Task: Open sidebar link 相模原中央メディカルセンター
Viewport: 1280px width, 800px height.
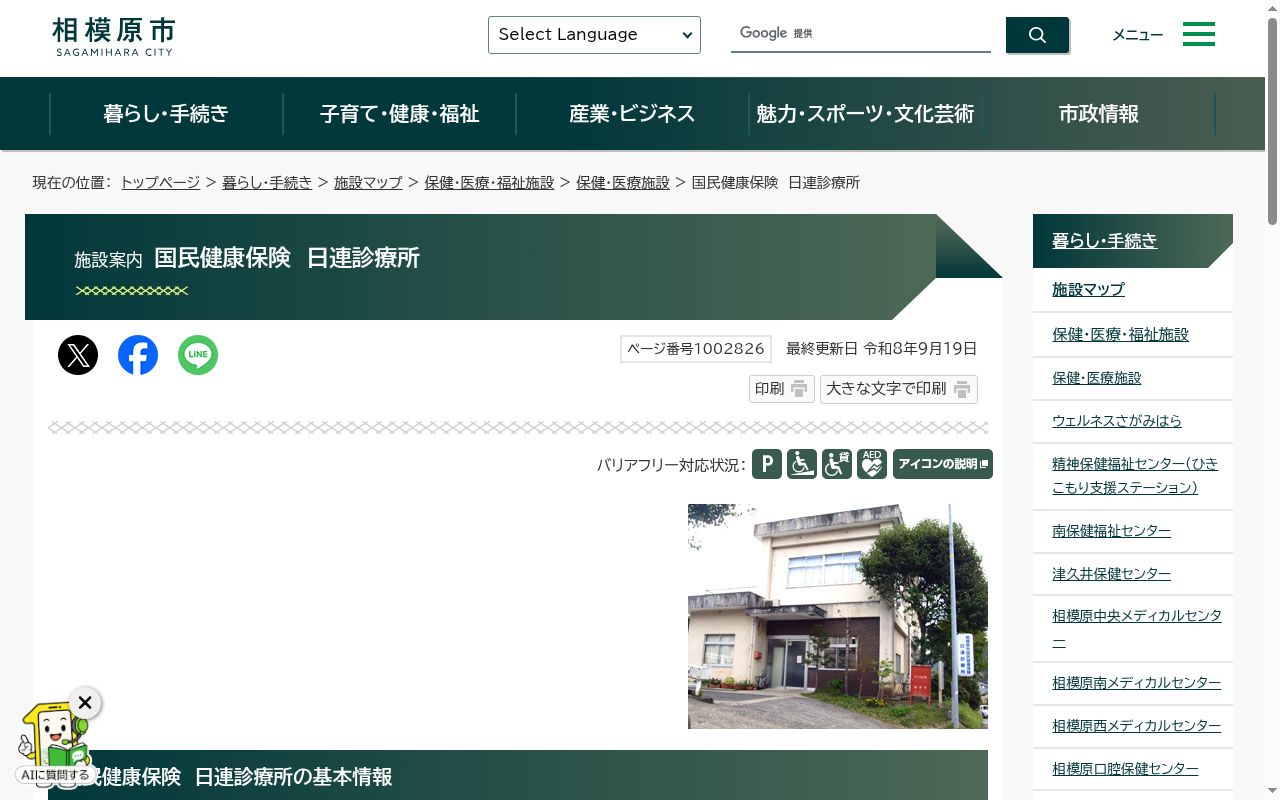Action: pos(1137,629)
